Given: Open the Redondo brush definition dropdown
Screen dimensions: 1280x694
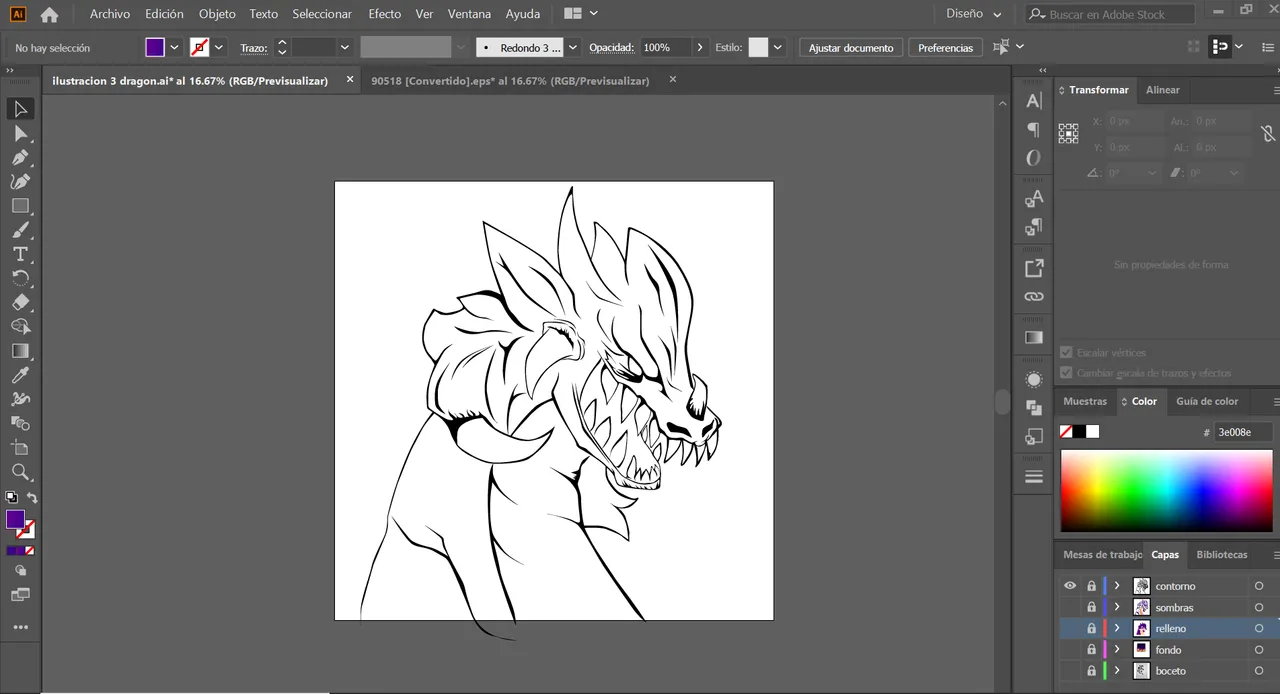Looking at the screenshot, I should 572,48.
